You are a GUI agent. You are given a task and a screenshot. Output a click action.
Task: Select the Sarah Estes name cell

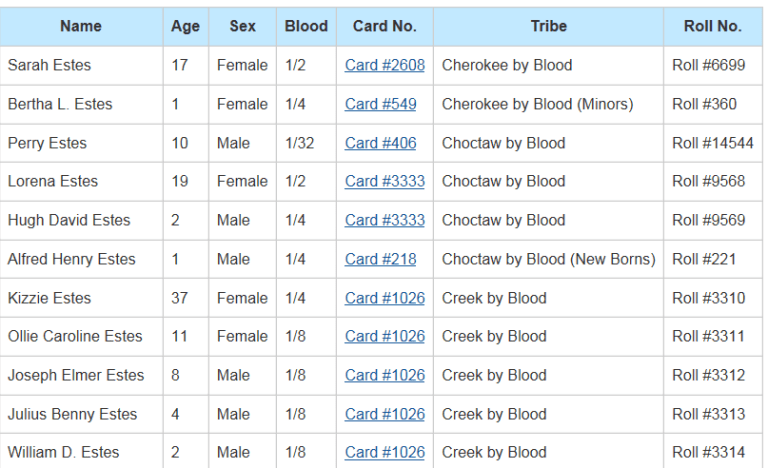click(49, 65)
